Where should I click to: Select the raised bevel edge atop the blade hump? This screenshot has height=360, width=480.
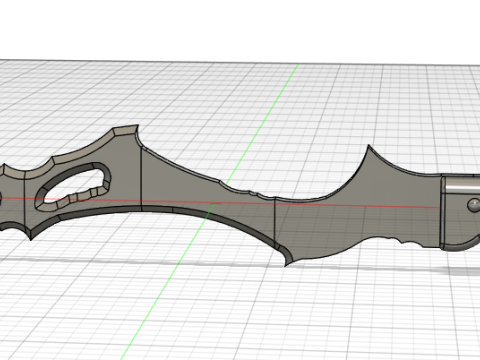(x=125, y=130)
